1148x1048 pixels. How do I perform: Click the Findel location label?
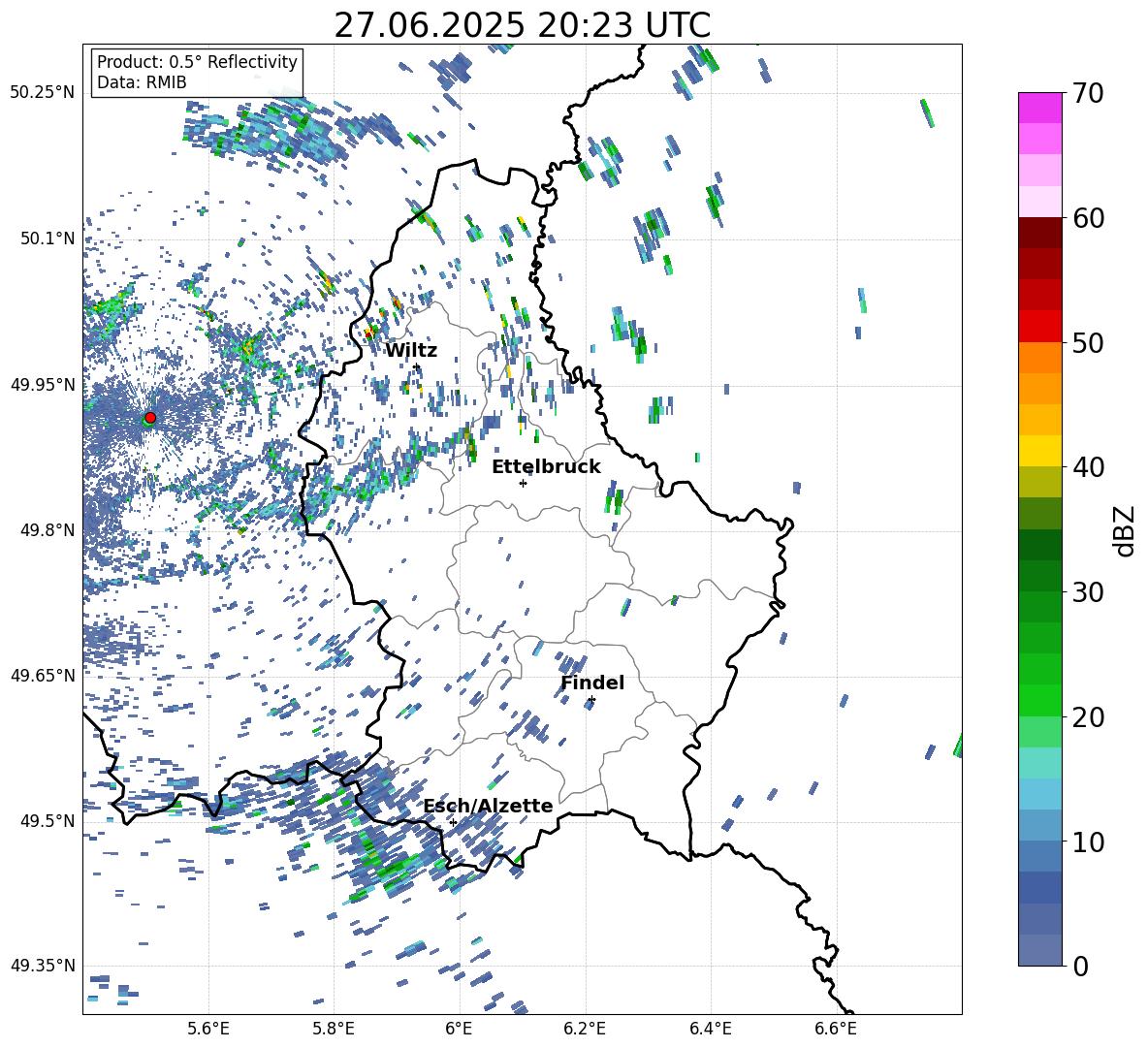click(x=592, y=683)
